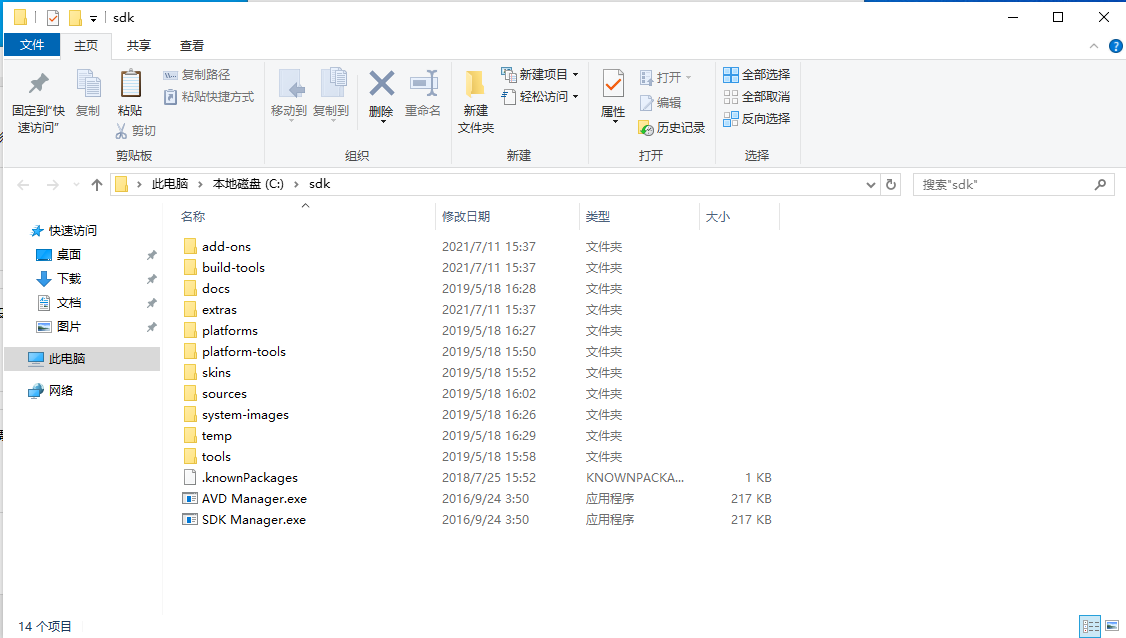Expand the Delete button's dropdown arrow
The image size is (1126, 638).
383,122
